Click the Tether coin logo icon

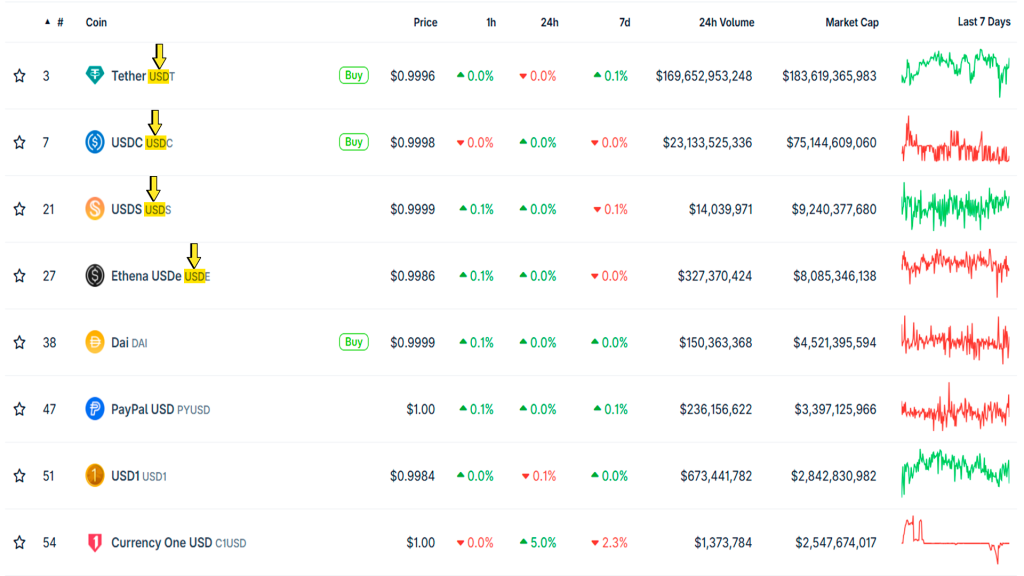pos(95,76)
